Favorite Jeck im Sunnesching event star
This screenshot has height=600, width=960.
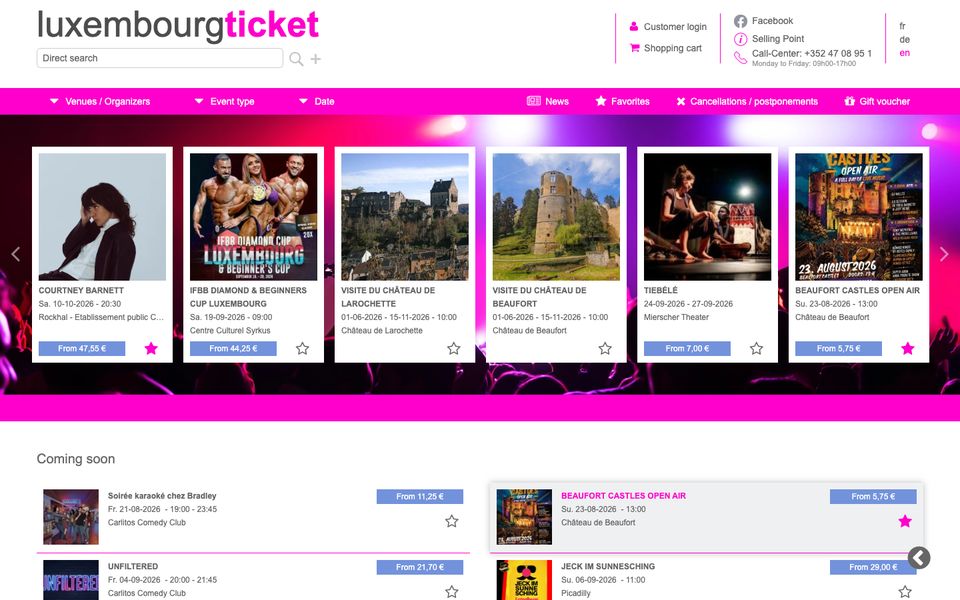click(x=905, y=591)
